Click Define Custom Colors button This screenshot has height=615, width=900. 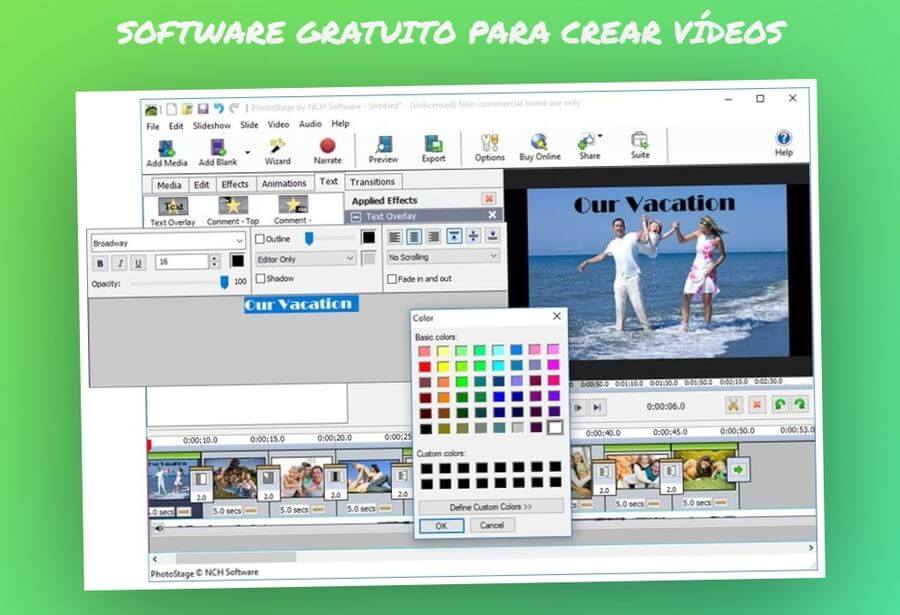491,507
